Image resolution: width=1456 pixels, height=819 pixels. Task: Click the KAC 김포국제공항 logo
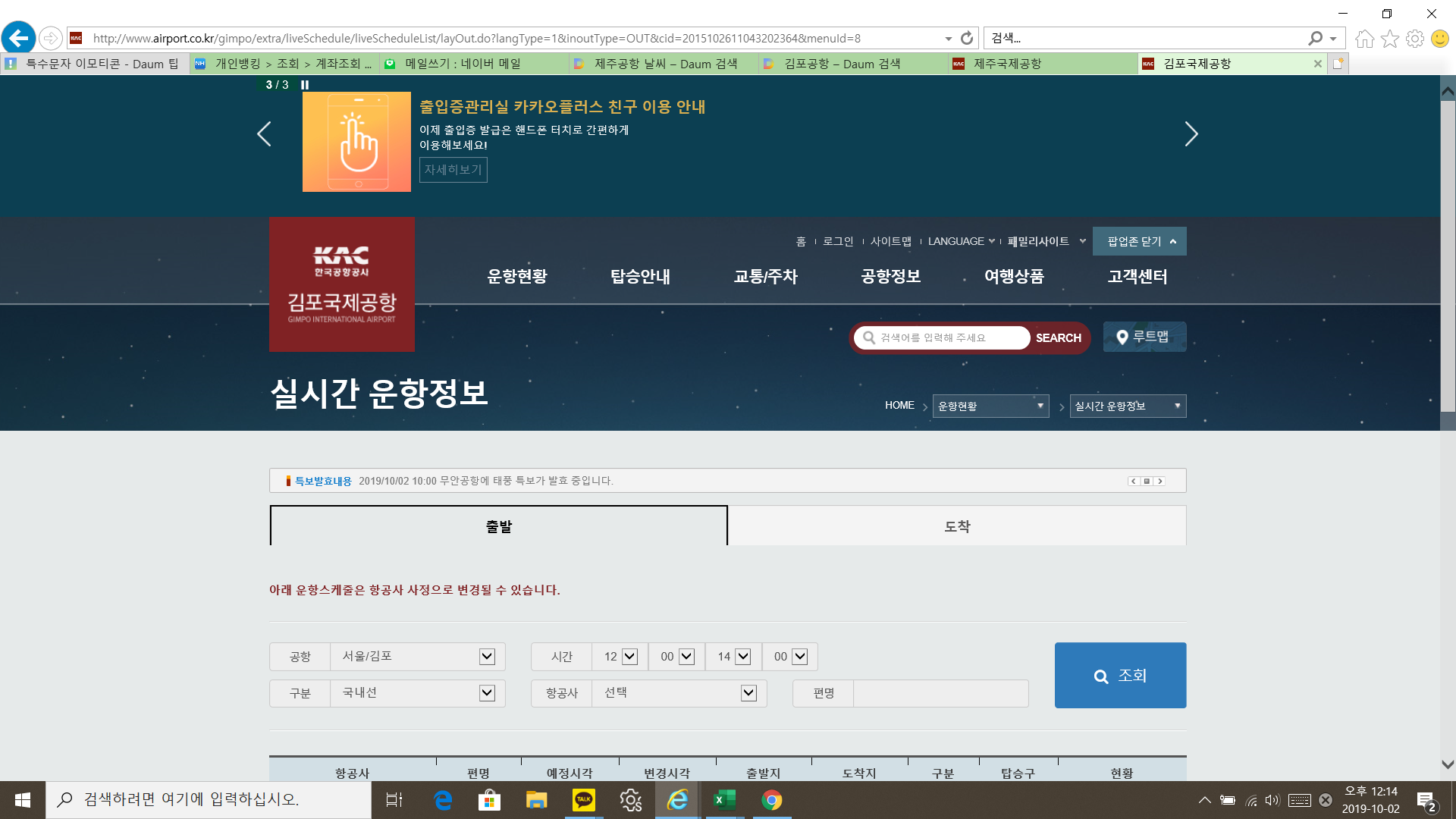[x=342, y=284]
